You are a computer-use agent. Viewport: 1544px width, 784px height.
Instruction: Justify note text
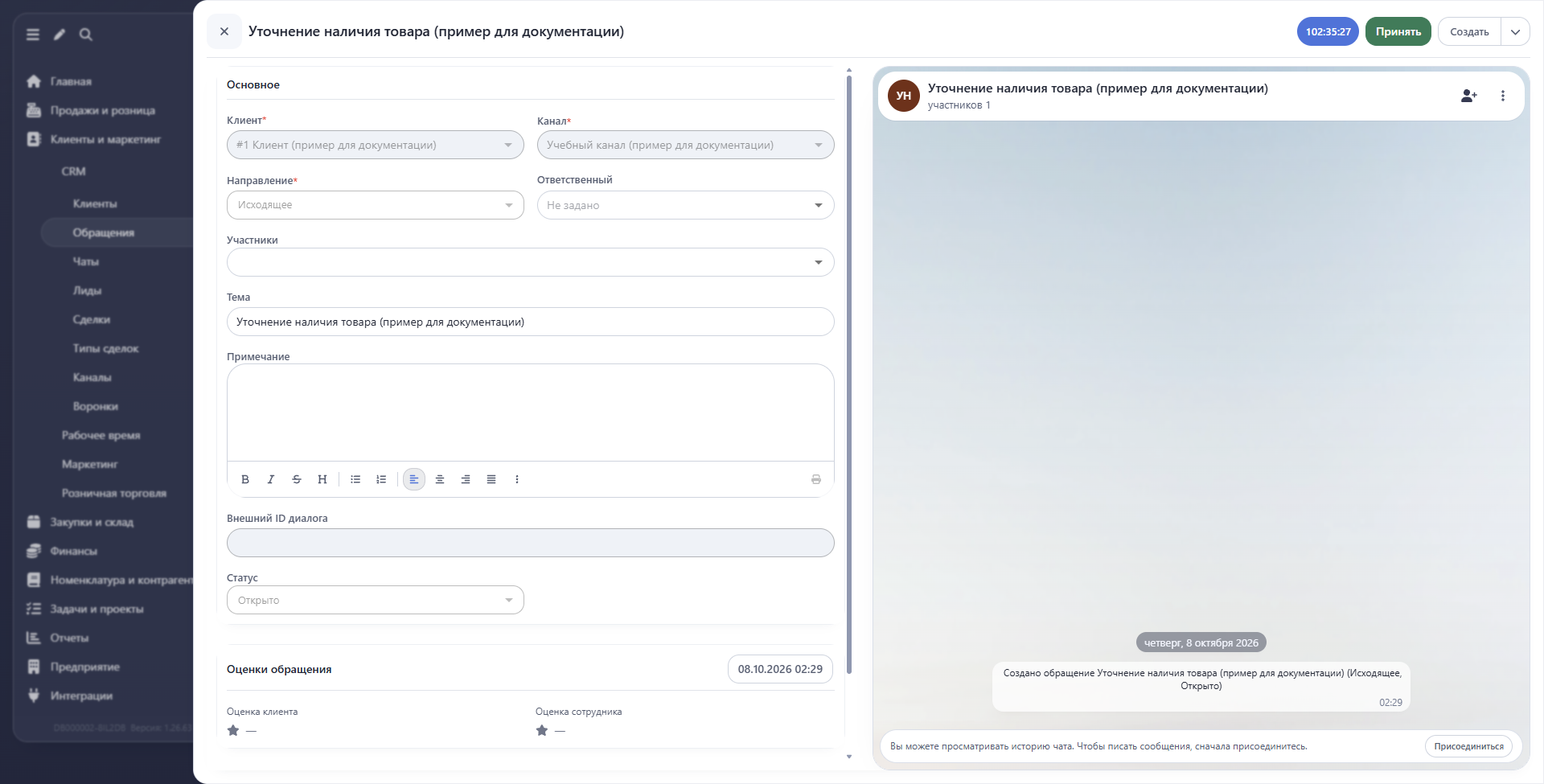[491, 479]
